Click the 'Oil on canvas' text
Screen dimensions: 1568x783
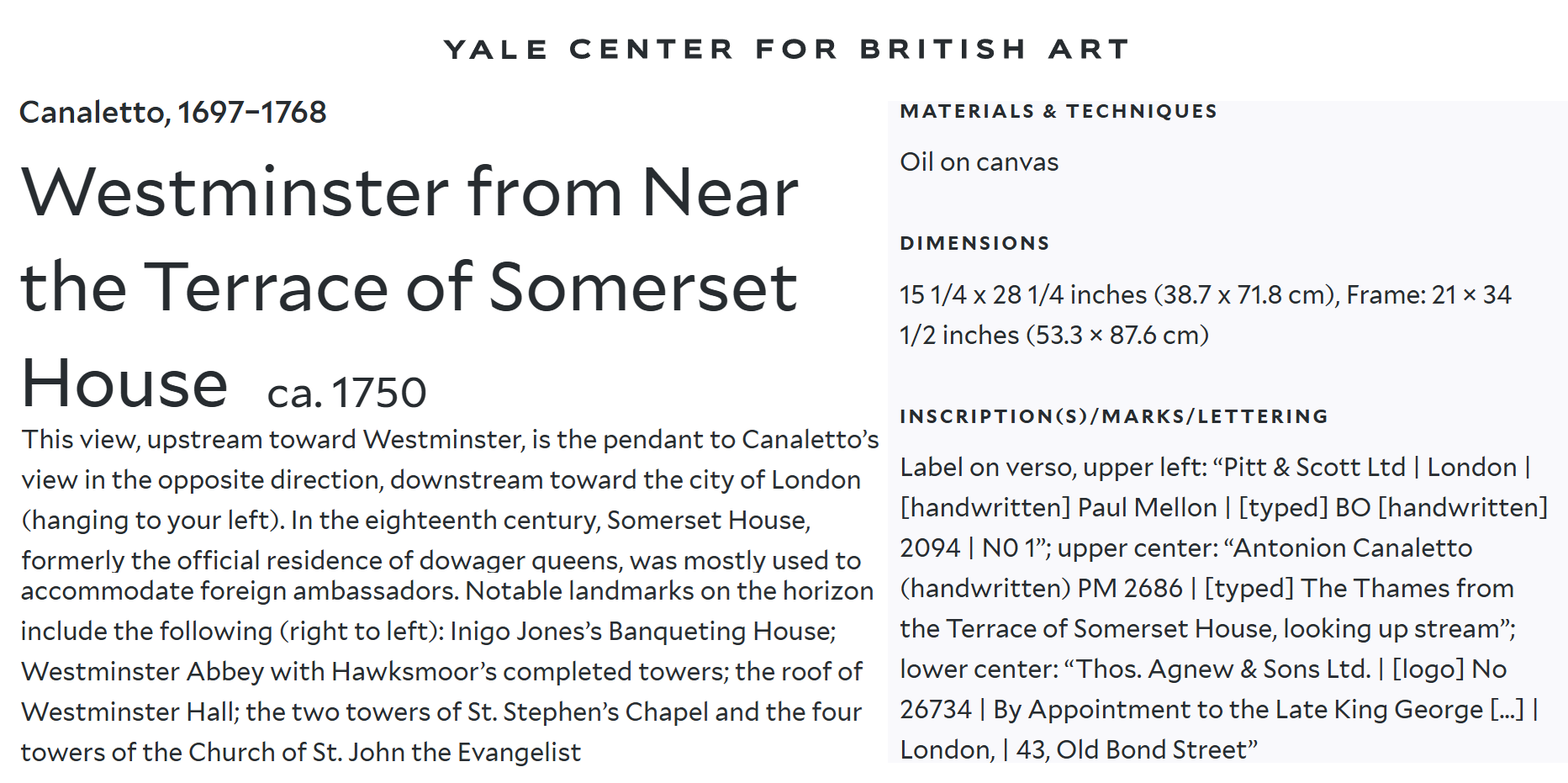979,161
